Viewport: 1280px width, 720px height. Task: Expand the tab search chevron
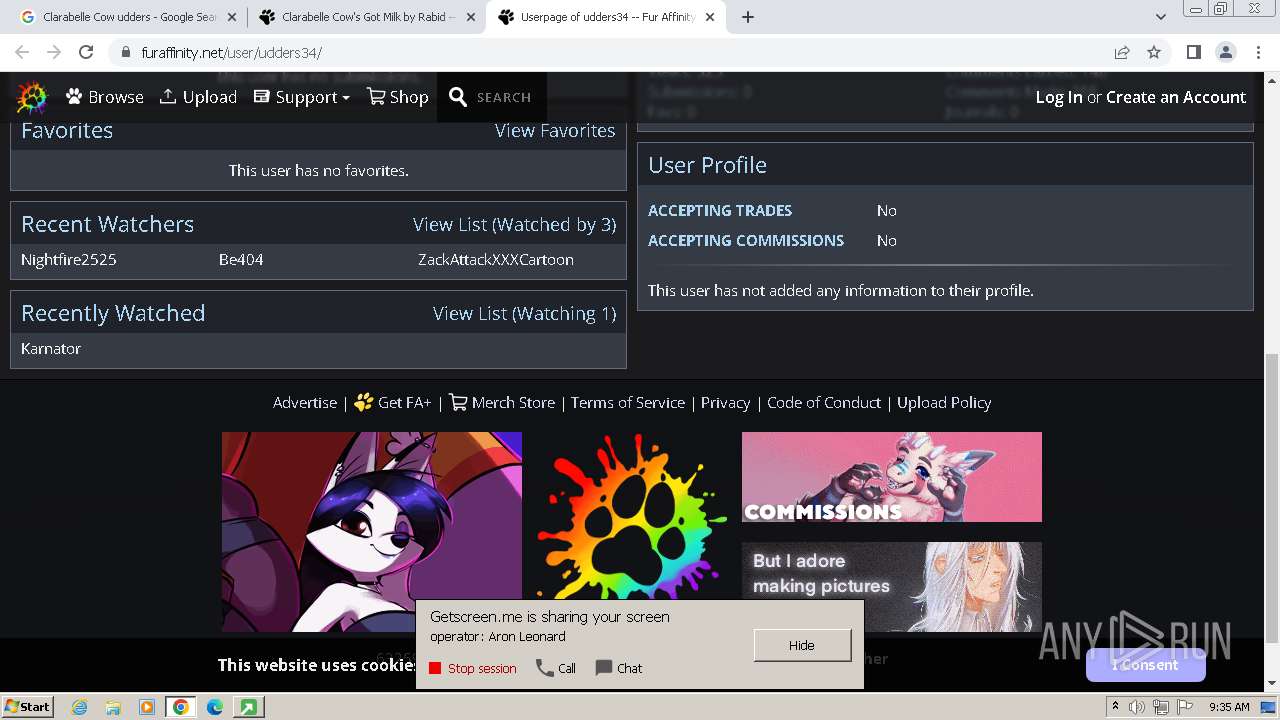point(1160,17)
